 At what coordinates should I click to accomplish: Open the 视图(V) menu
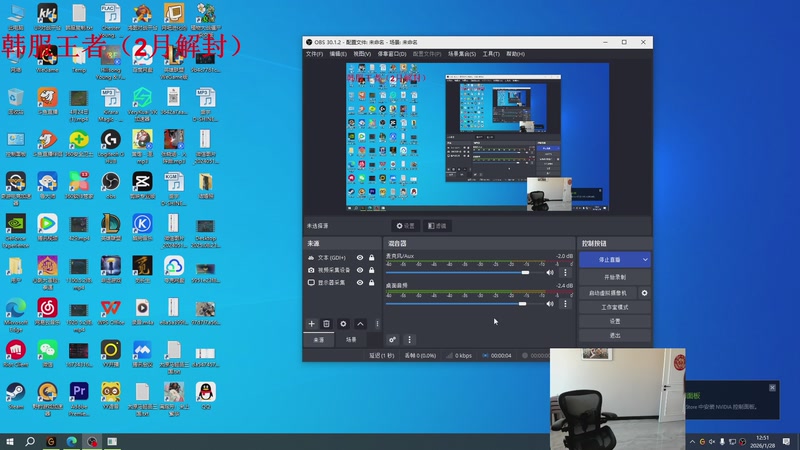[x=362, y=54]
